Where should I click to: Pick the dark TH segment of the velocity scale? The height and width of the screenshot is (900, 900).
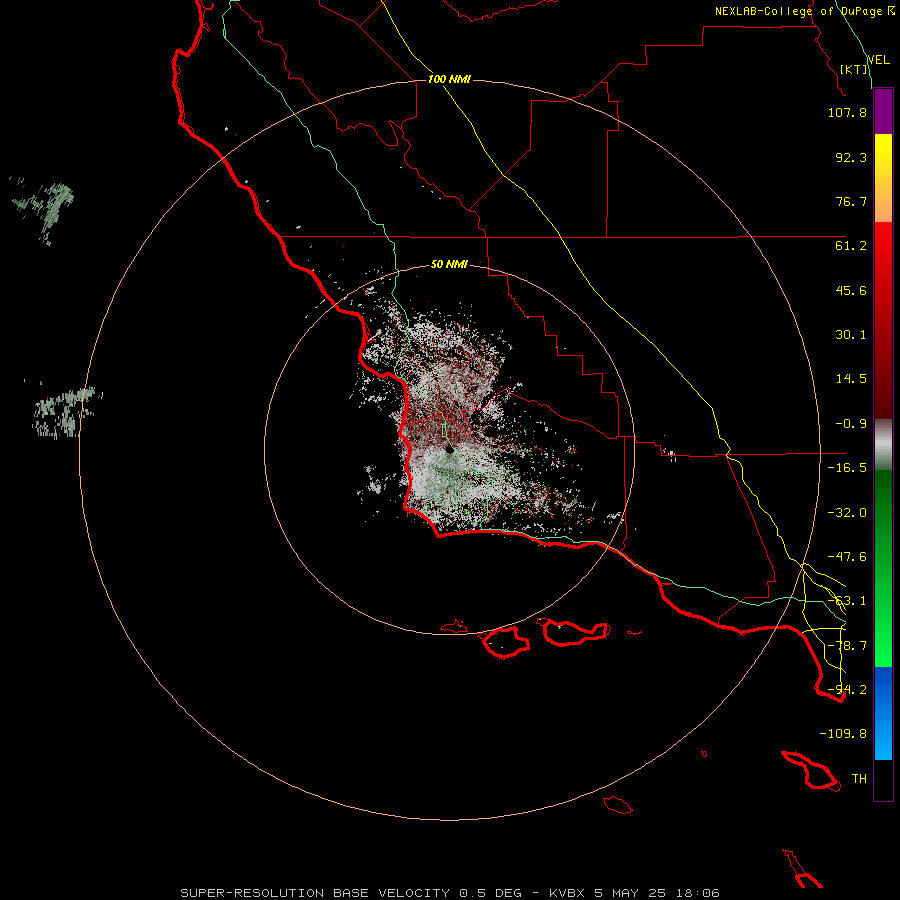[883, 780]
